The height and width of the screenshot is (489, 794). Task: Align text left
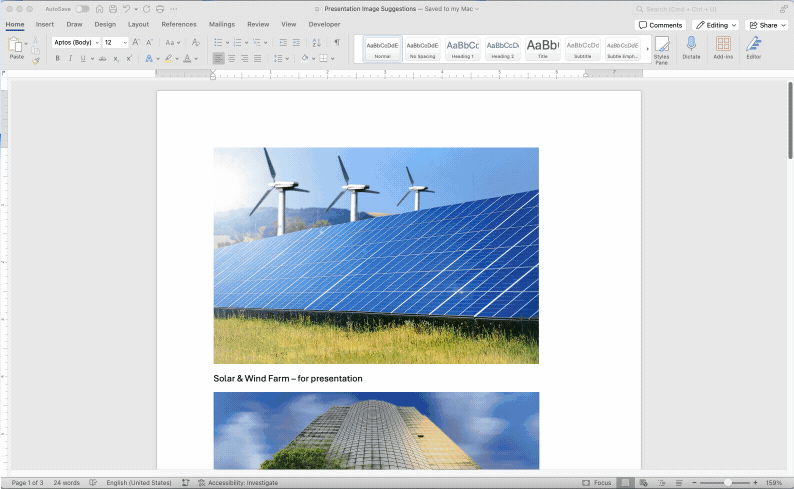pyautogui.click(x=218, y=59)
